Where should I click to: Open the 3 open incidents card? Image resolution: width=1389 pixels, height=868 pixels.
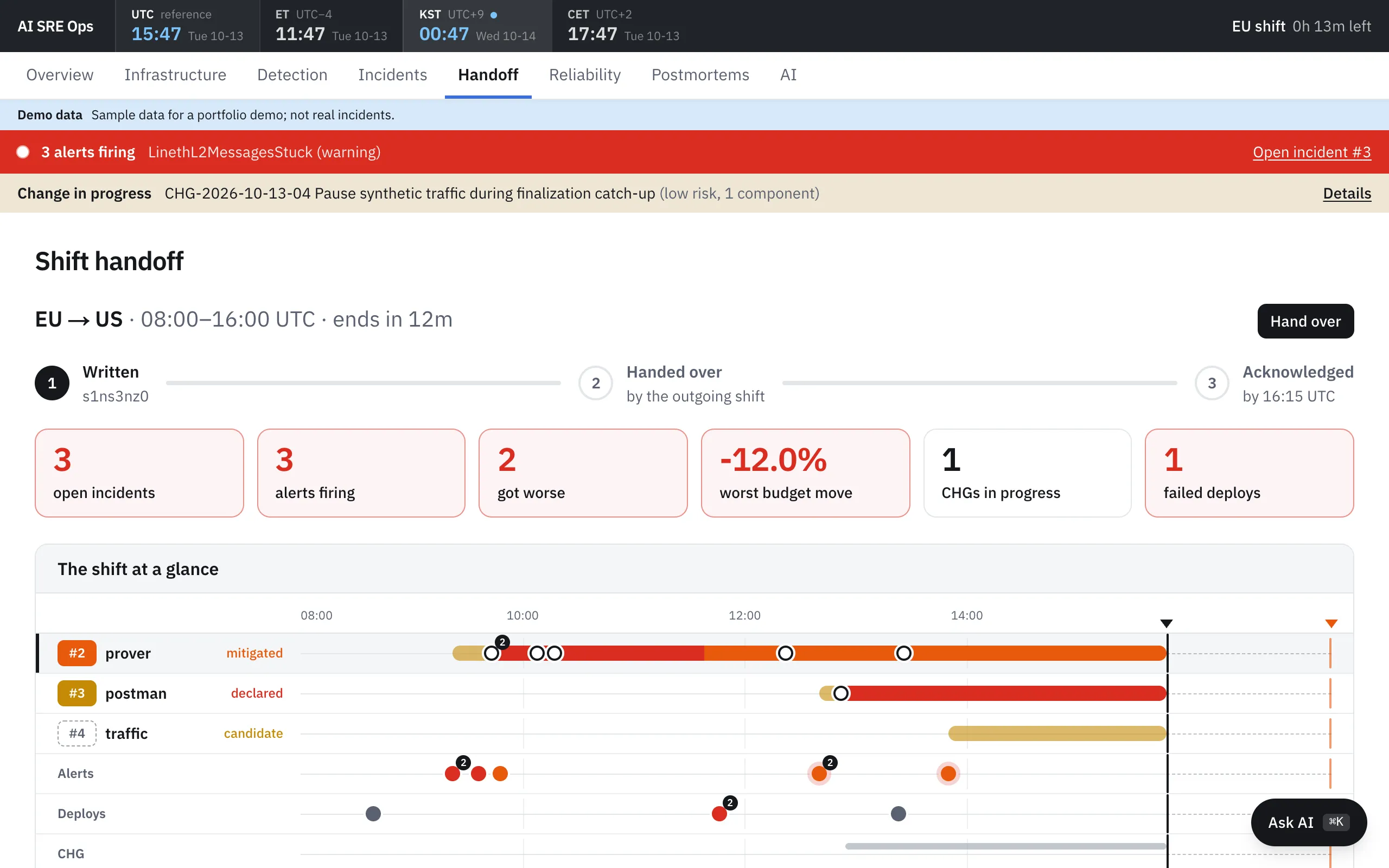(139, 473)
